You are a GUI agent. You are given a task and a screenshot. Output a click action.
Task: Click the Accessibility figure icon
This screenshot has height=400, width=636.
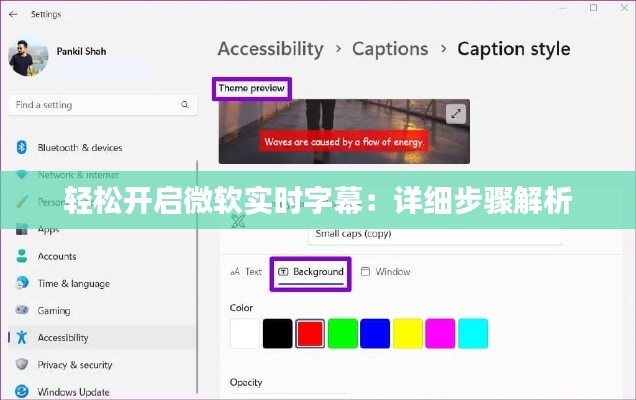22,337
